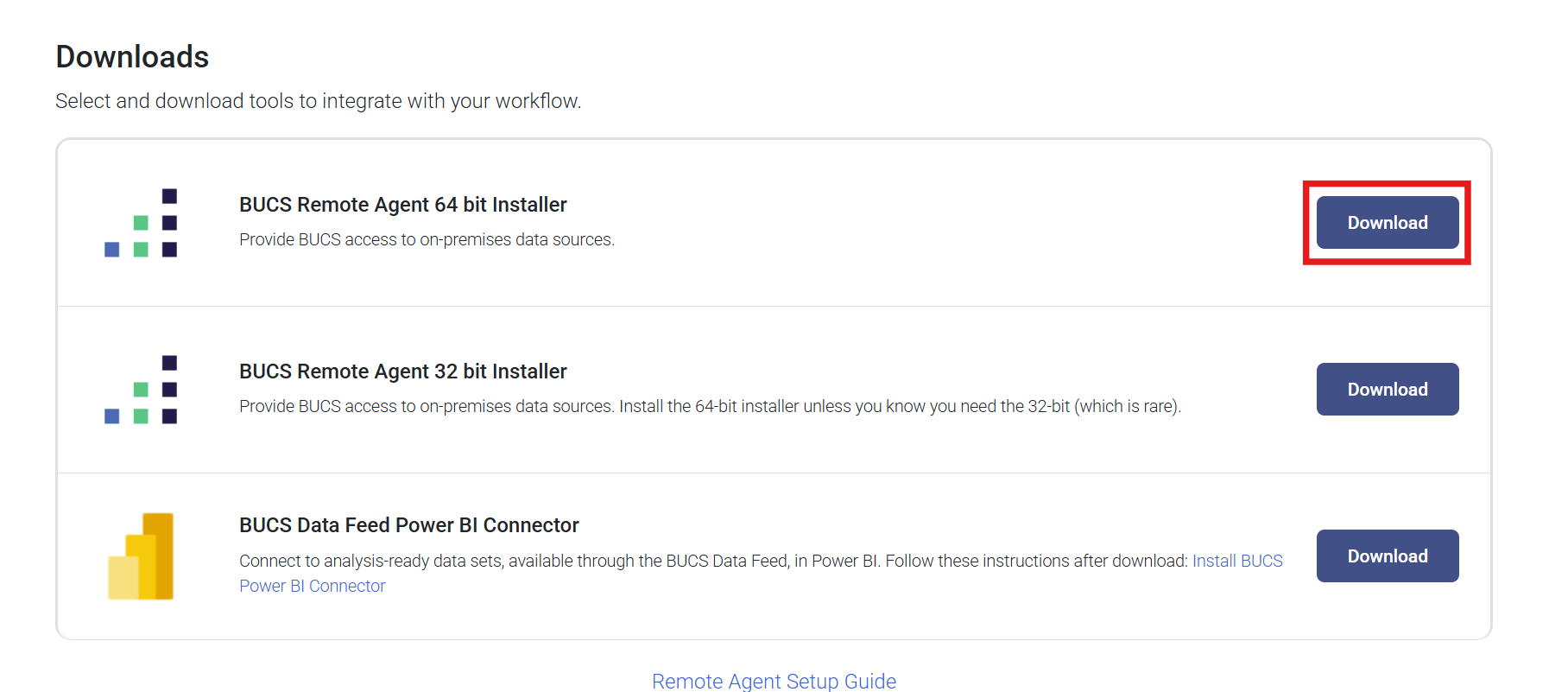
Task: Click the yellow Power BI Connector logo
Action: pyautogui.click(x=141, y=556)
